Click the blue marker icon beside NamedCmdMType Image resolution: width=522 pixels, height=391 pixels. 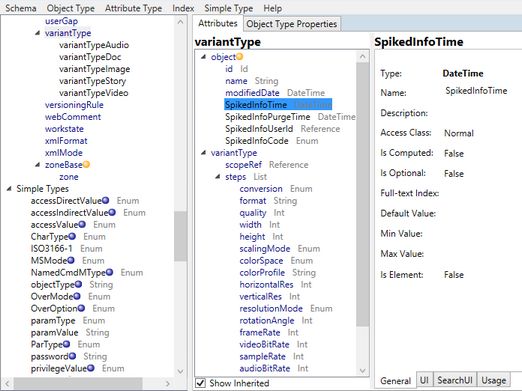tap(109, 272)
